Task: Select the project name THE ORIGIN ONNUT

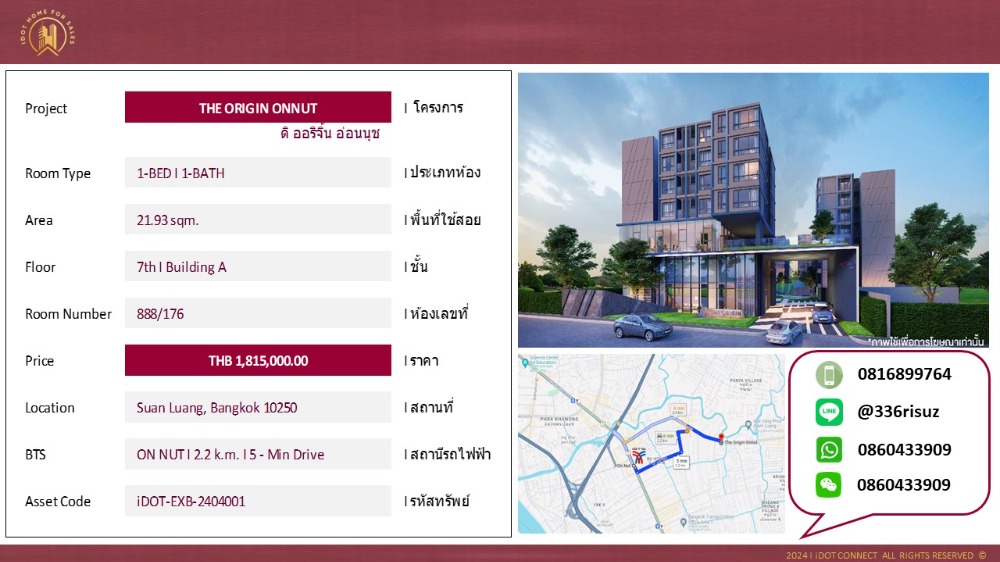Action: click(x=258, y=108)
